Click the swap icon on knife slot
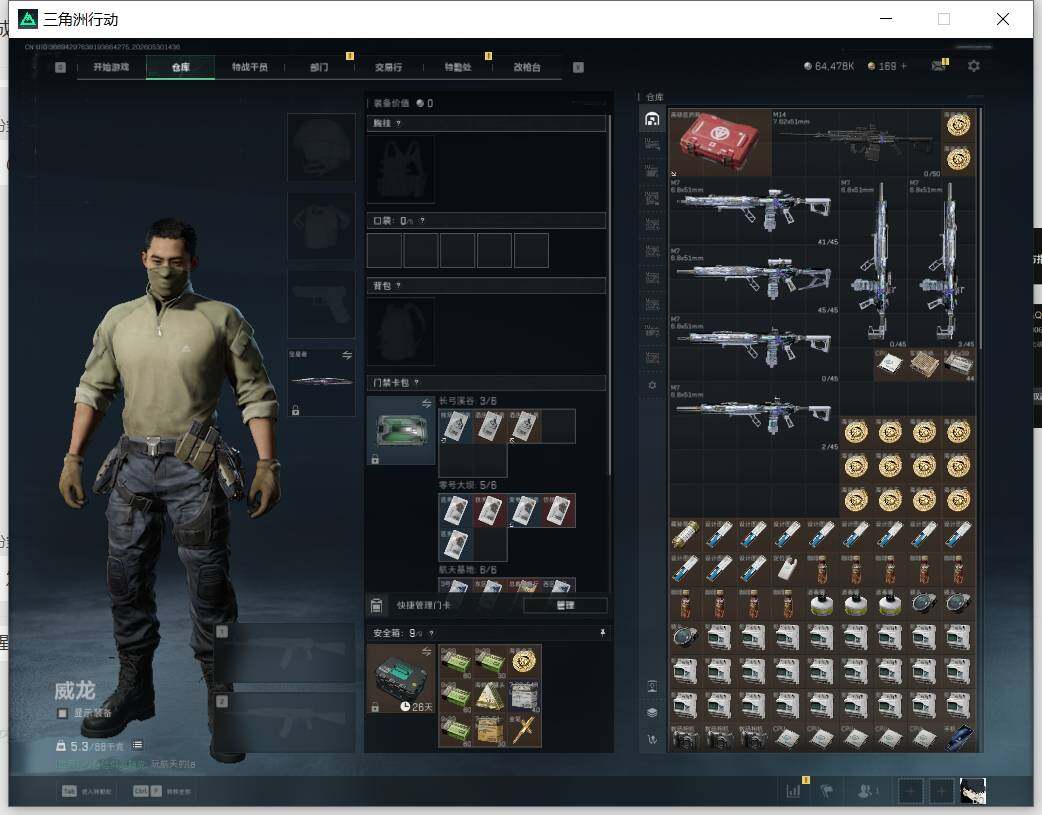This screenshot has width=1042, height=815. point(346,356)
